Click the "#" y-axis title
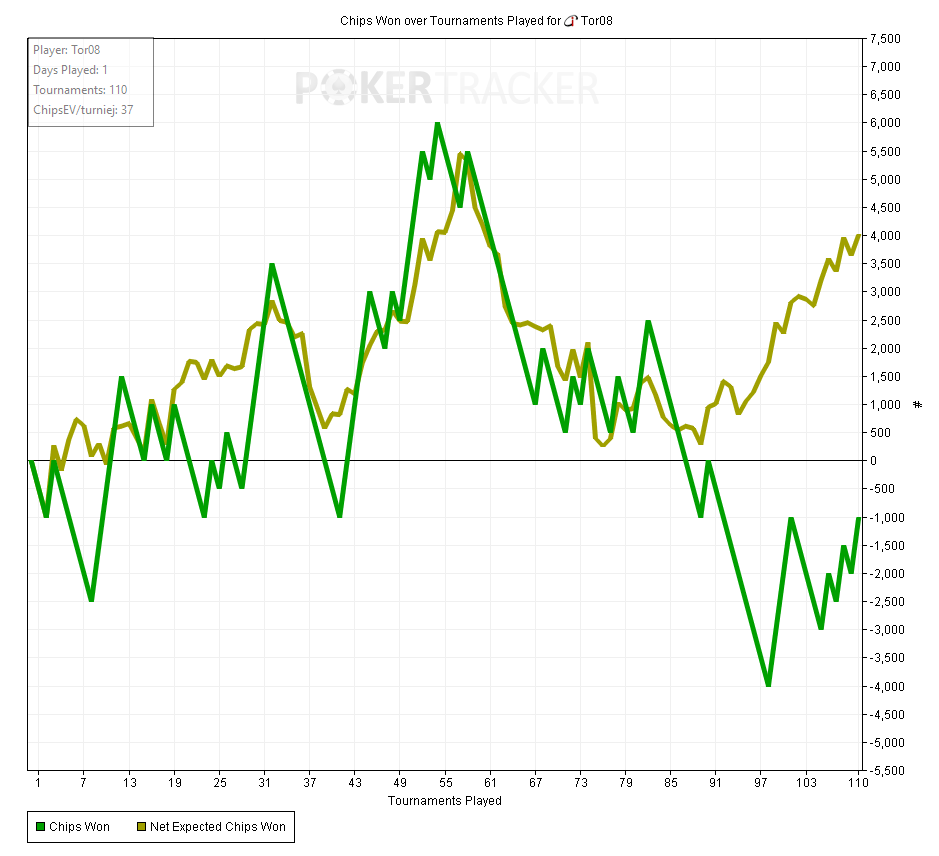 pos(917,406)
